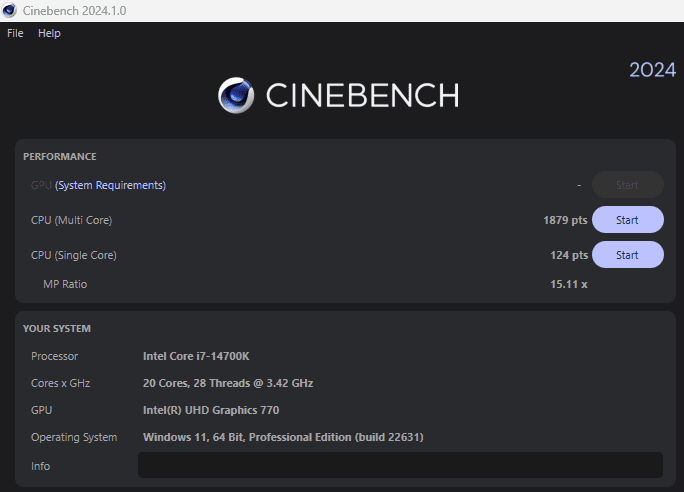
Task: Click the Windows 11 operating system value
Action: (283, 437)
